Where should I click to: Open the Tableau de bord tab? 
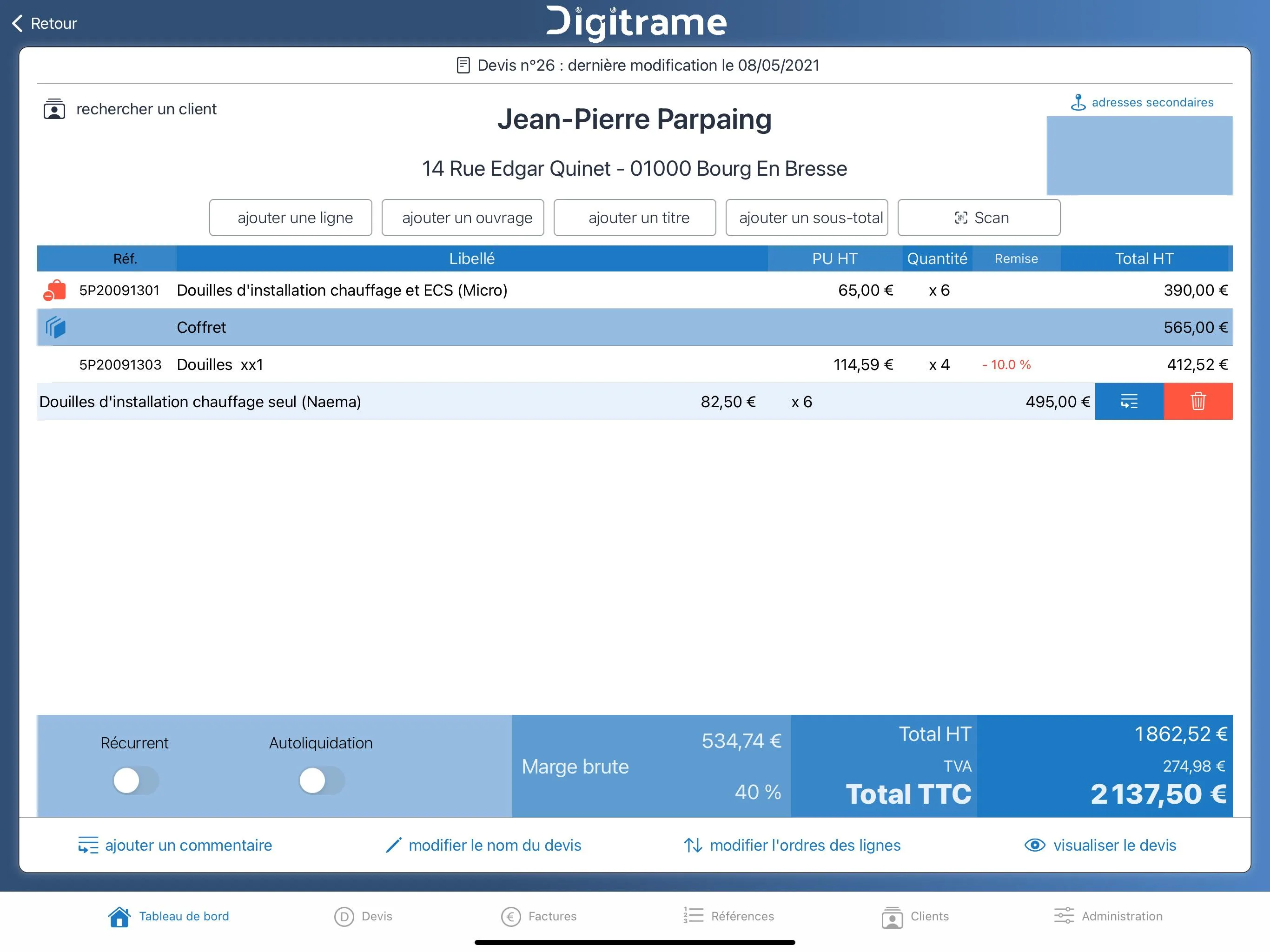[x=168, y=916]
